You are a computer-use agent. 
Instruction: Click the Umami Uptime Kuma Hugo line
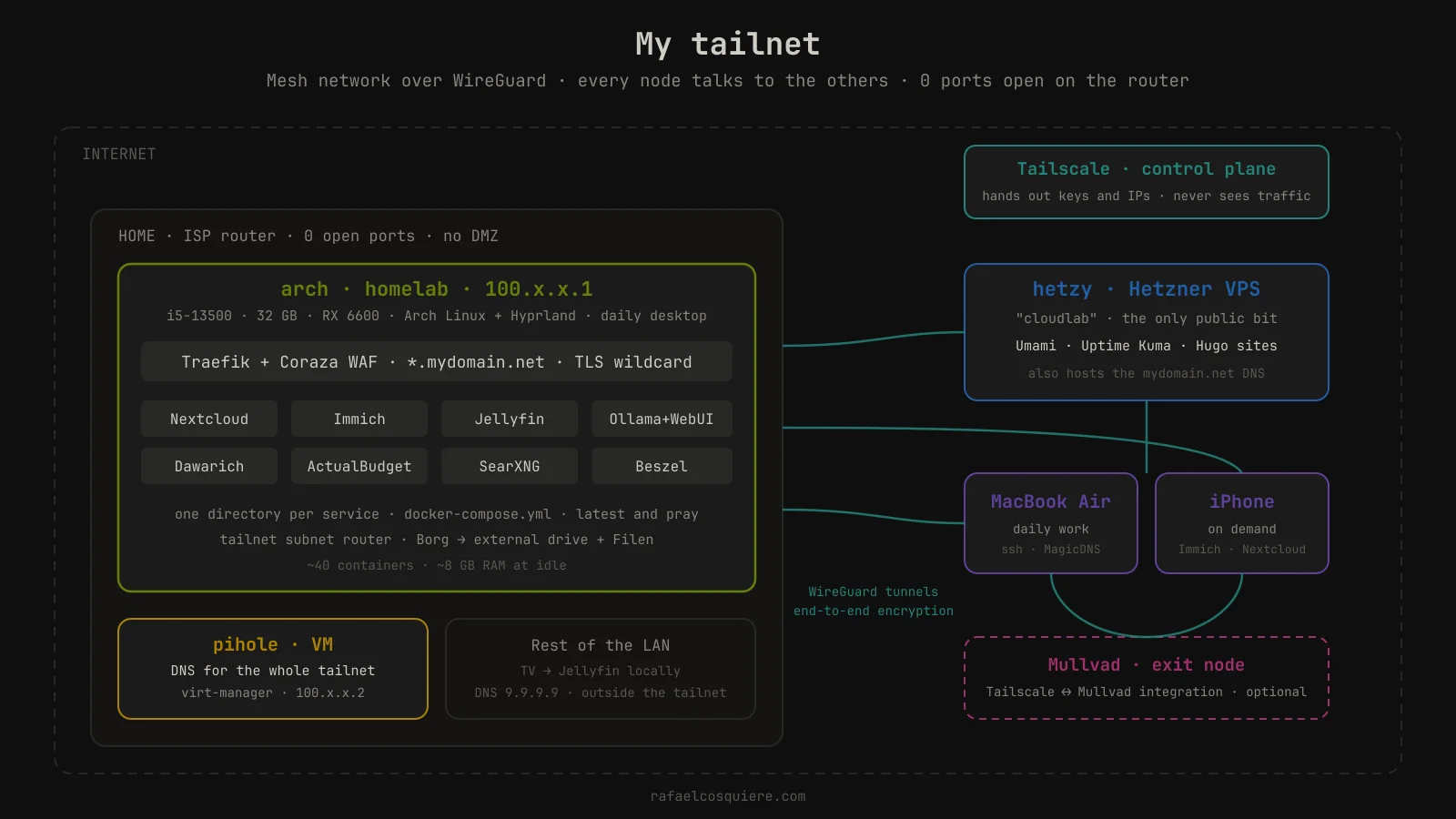[1147, 346]
